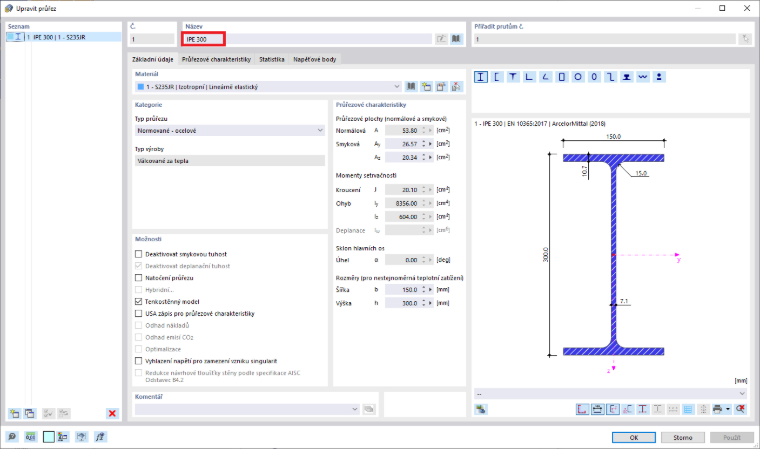This screenshot has height=449, width=760.
Task: Enable Vyhlazení napětí pro zamezení singularit
Action: 139,361
